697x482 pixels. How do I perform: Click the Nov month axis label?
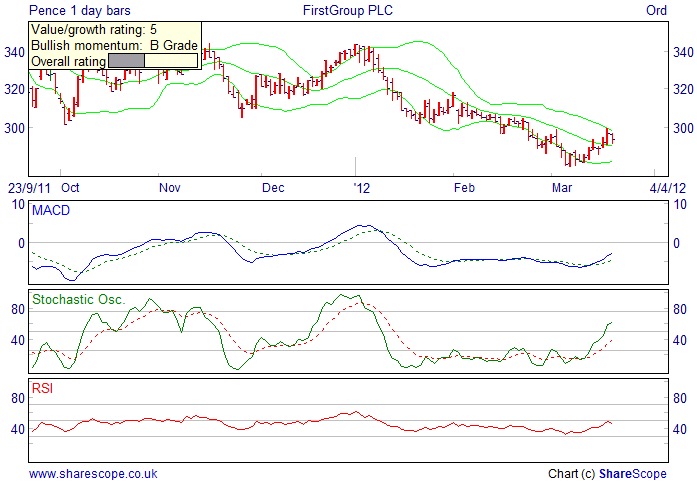(x=170, y=188)
